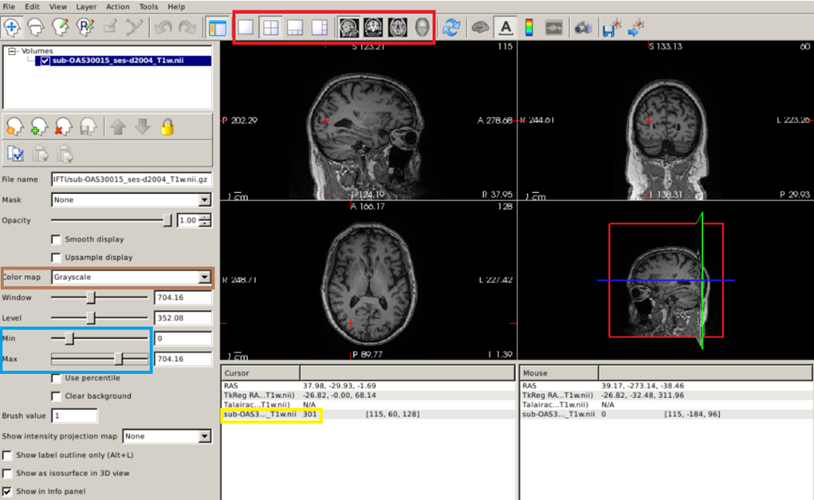Open the Color map Grayscale dropdown
The image size is (814, 500).
(131, 277)
